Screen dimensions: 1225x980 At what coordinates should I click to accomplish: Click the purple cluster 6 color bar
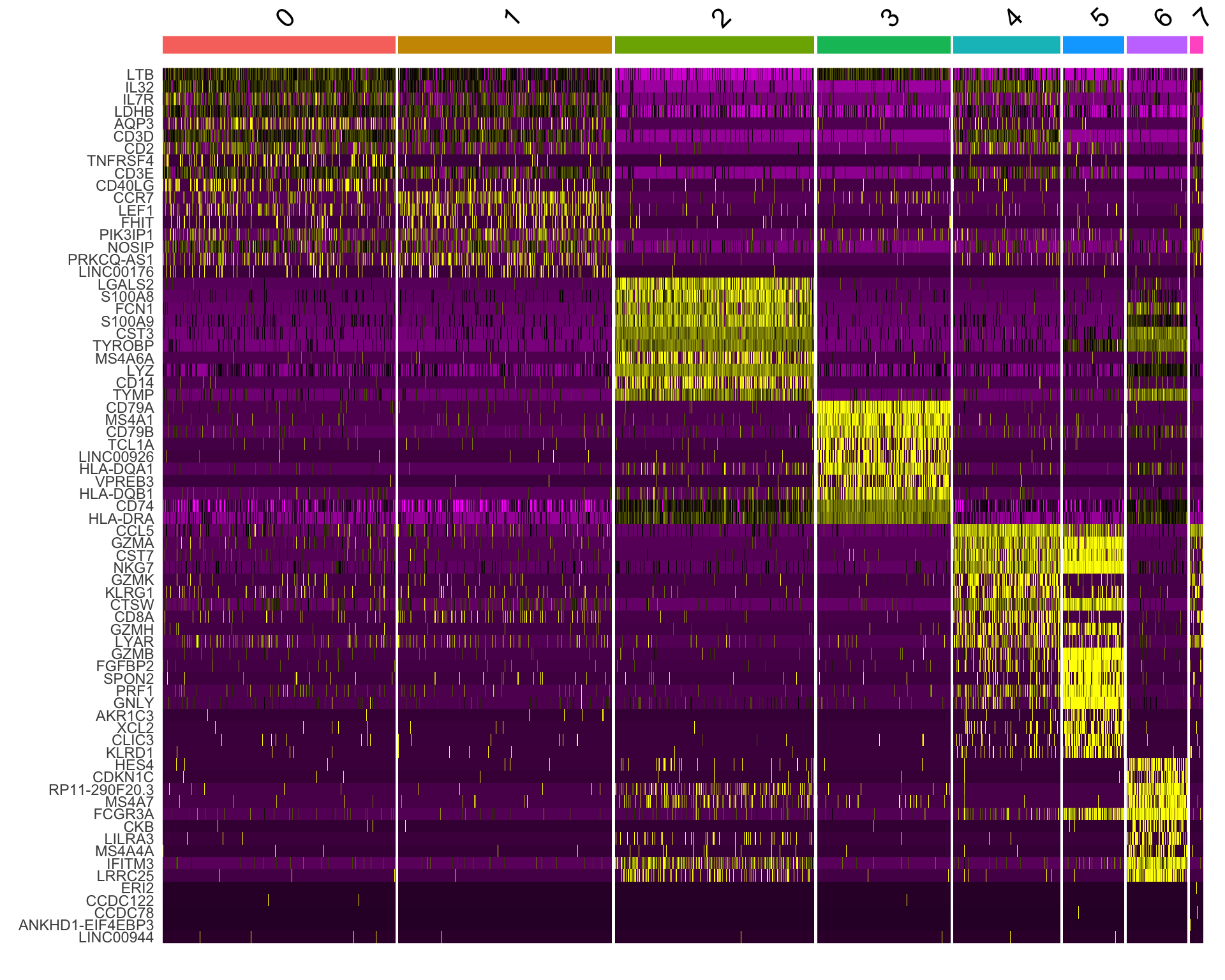(x=1156, y=45)
